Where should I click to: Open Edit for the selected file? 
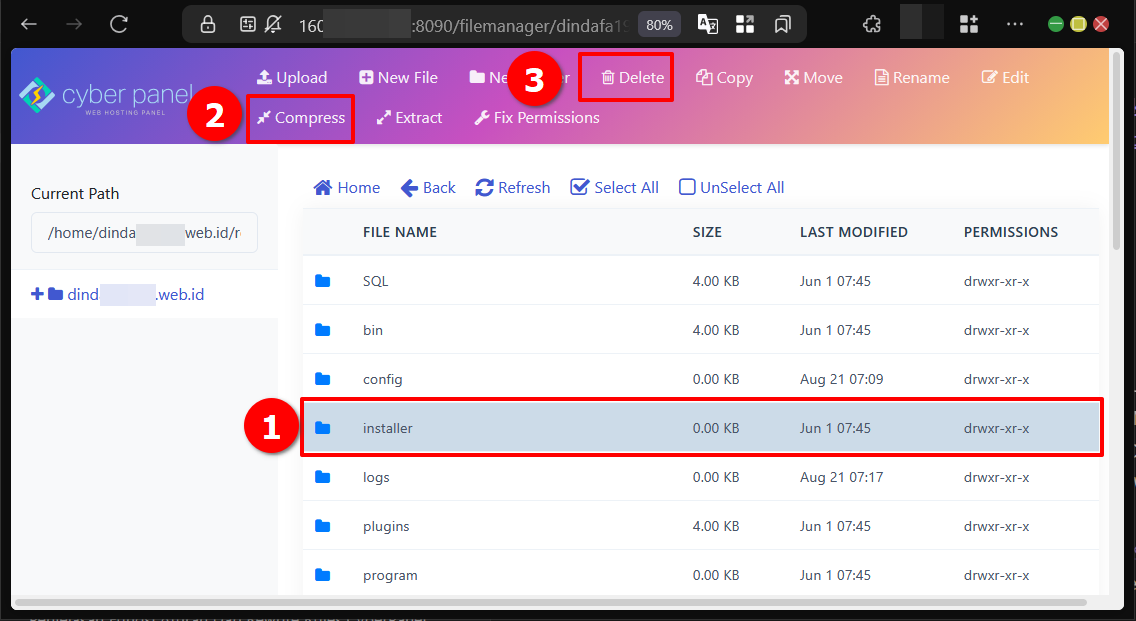(1005, 78)
